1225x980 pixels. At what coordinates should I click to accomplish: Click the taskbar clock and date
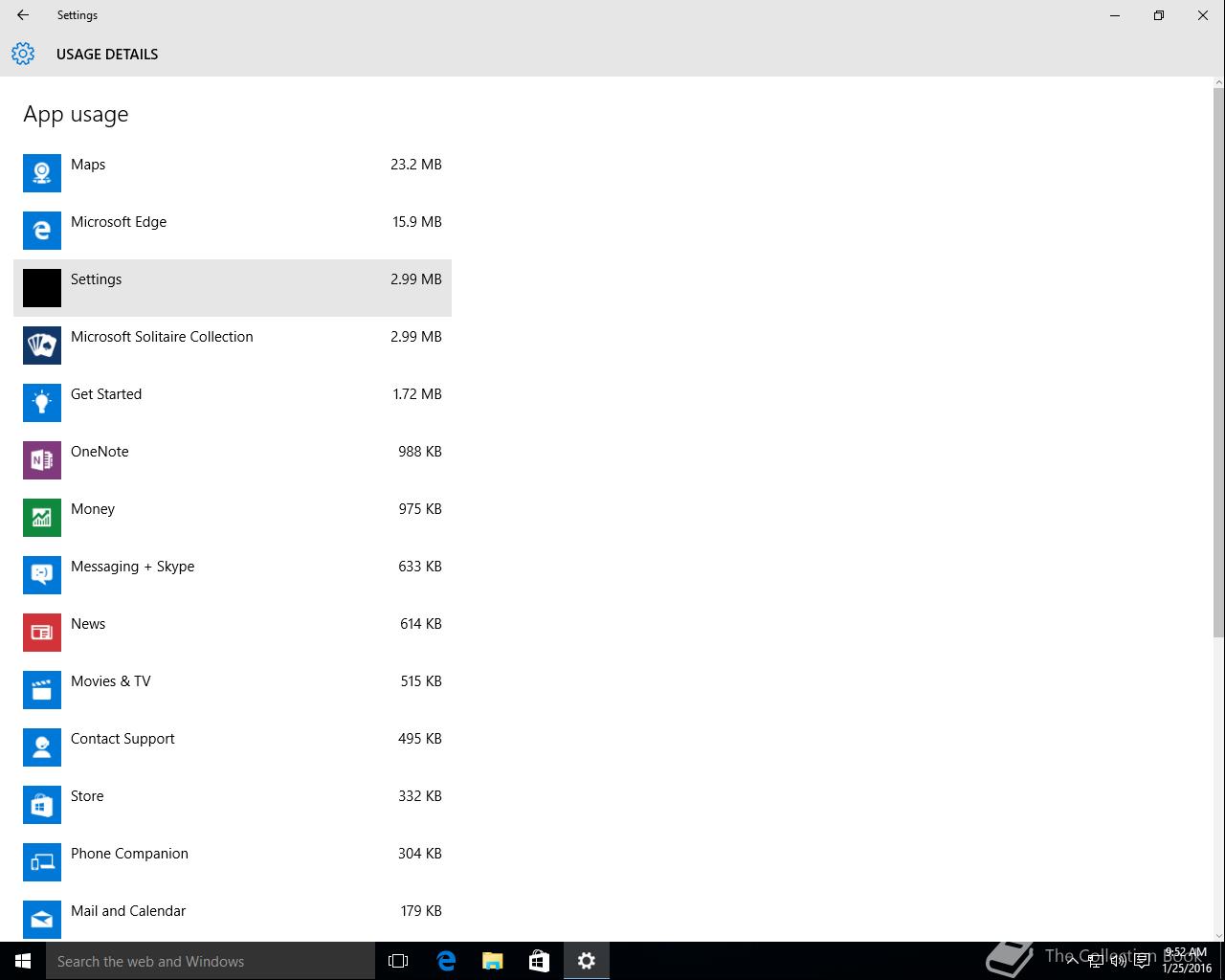(1186, 961)
